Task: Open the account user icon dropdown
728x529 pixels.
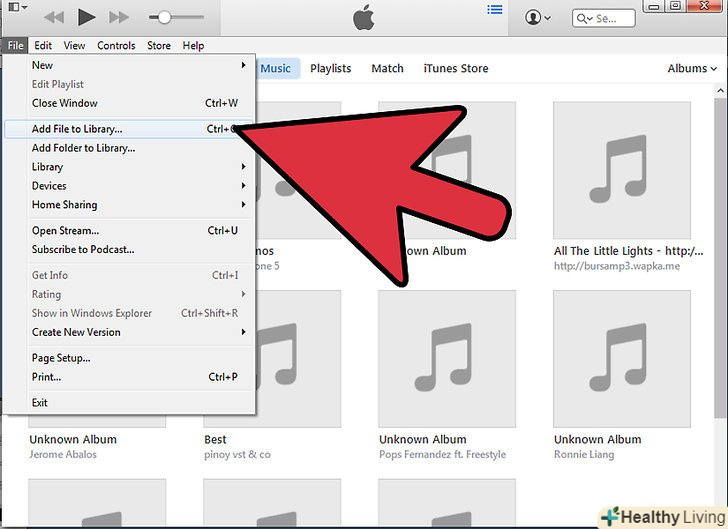Action: (538, 18)
